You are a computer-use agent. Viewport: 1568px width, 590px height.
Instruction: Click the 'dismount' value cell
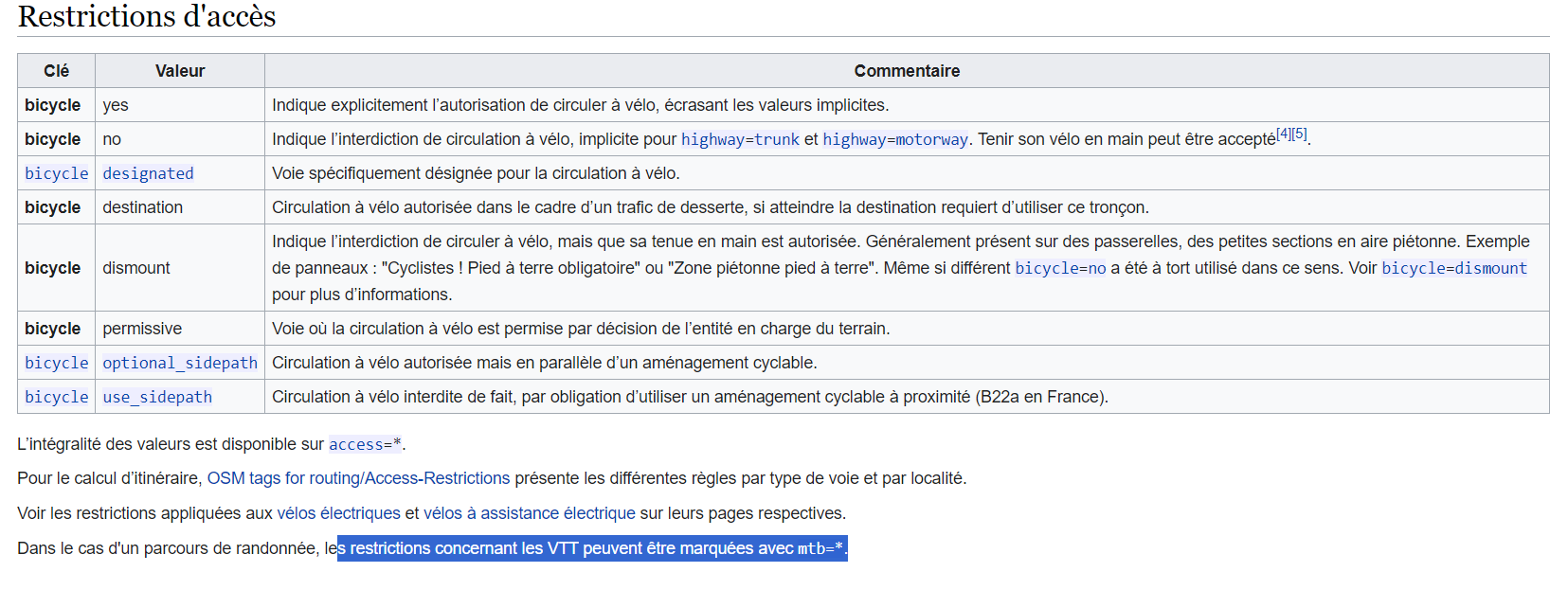tap(180, 268)
